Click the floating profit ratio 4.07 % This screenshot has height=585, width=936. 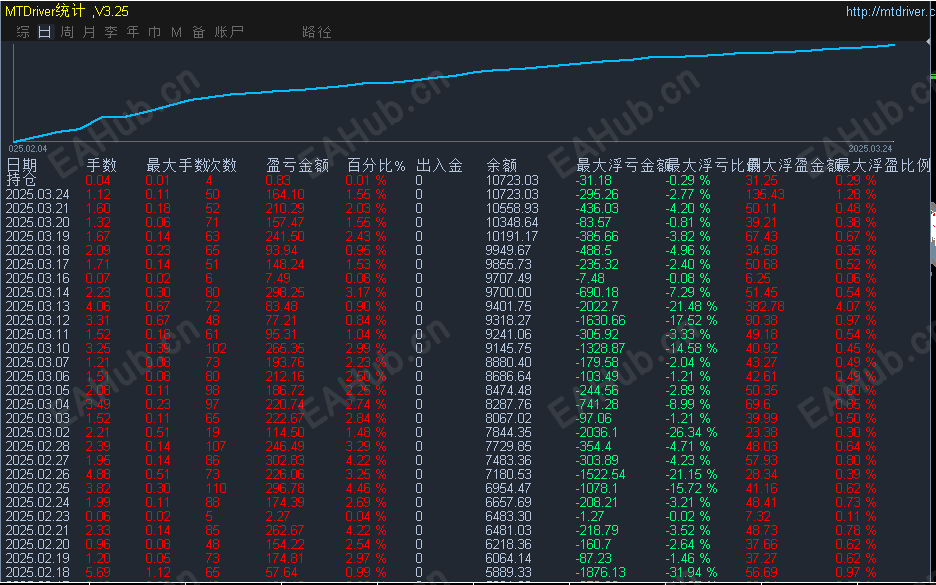tap(855, 306)
